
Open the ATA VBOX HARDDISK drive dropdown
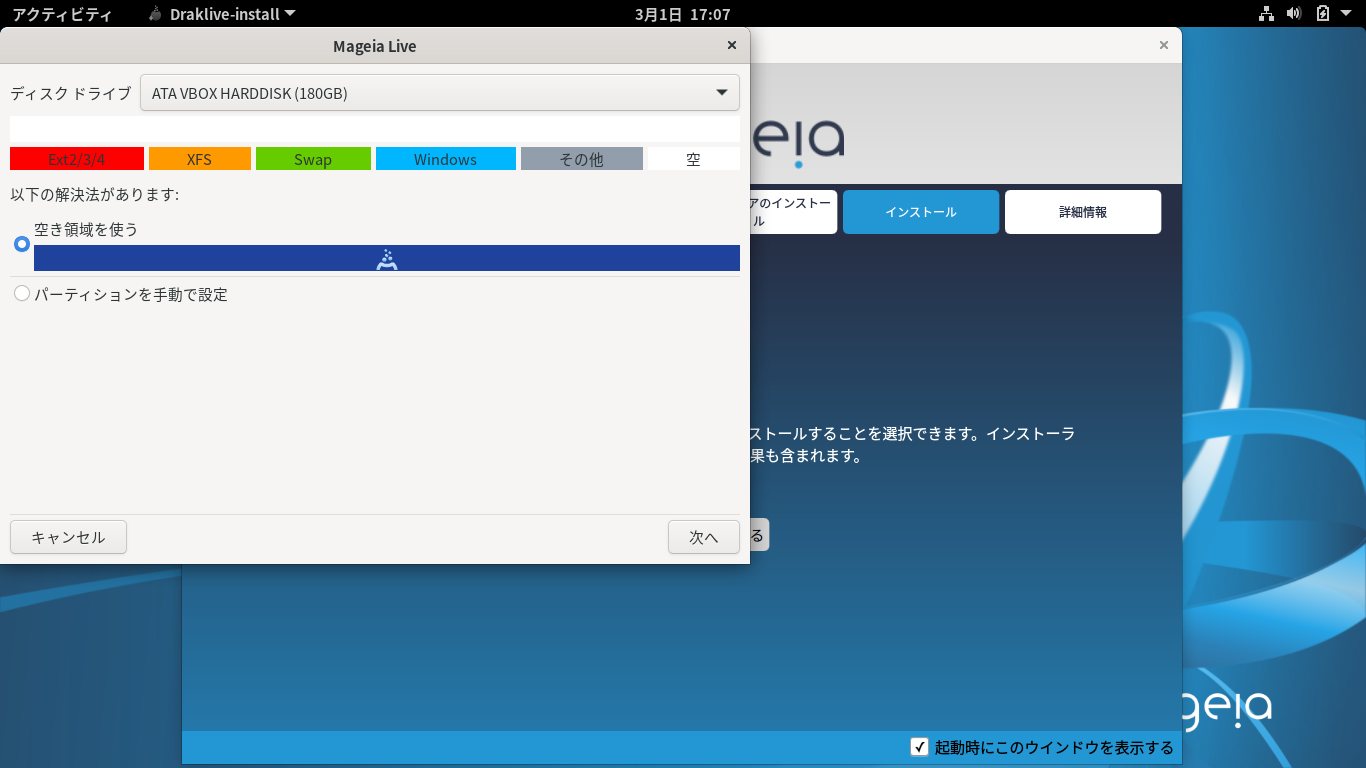pos(440,93)
